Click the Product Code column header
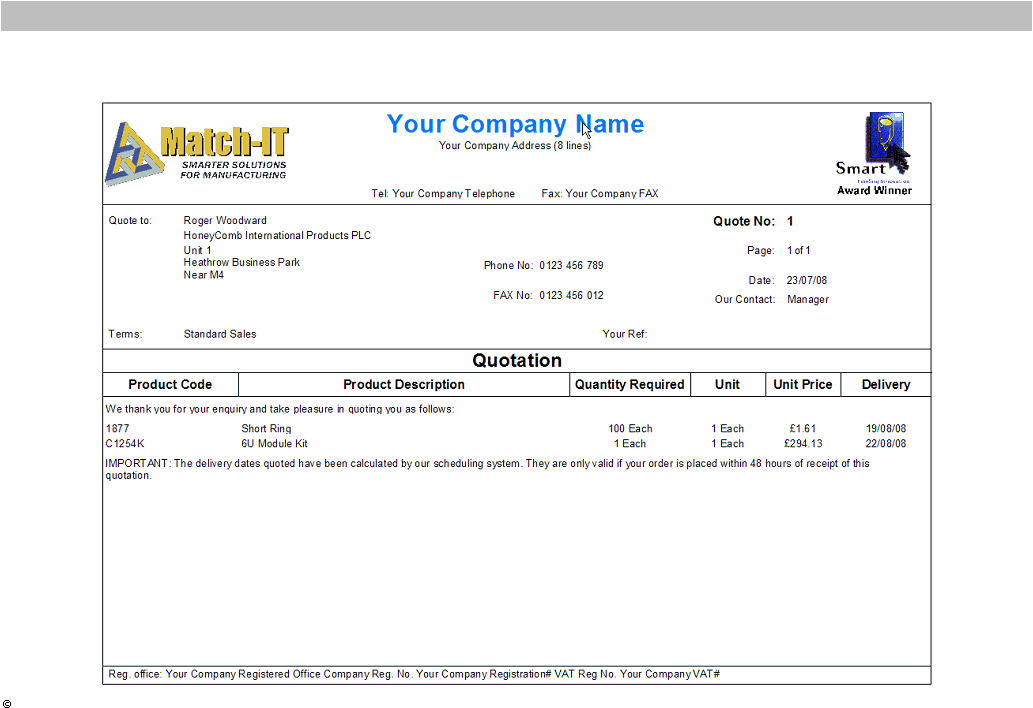 pyautogui.click(x=170, y=385)
